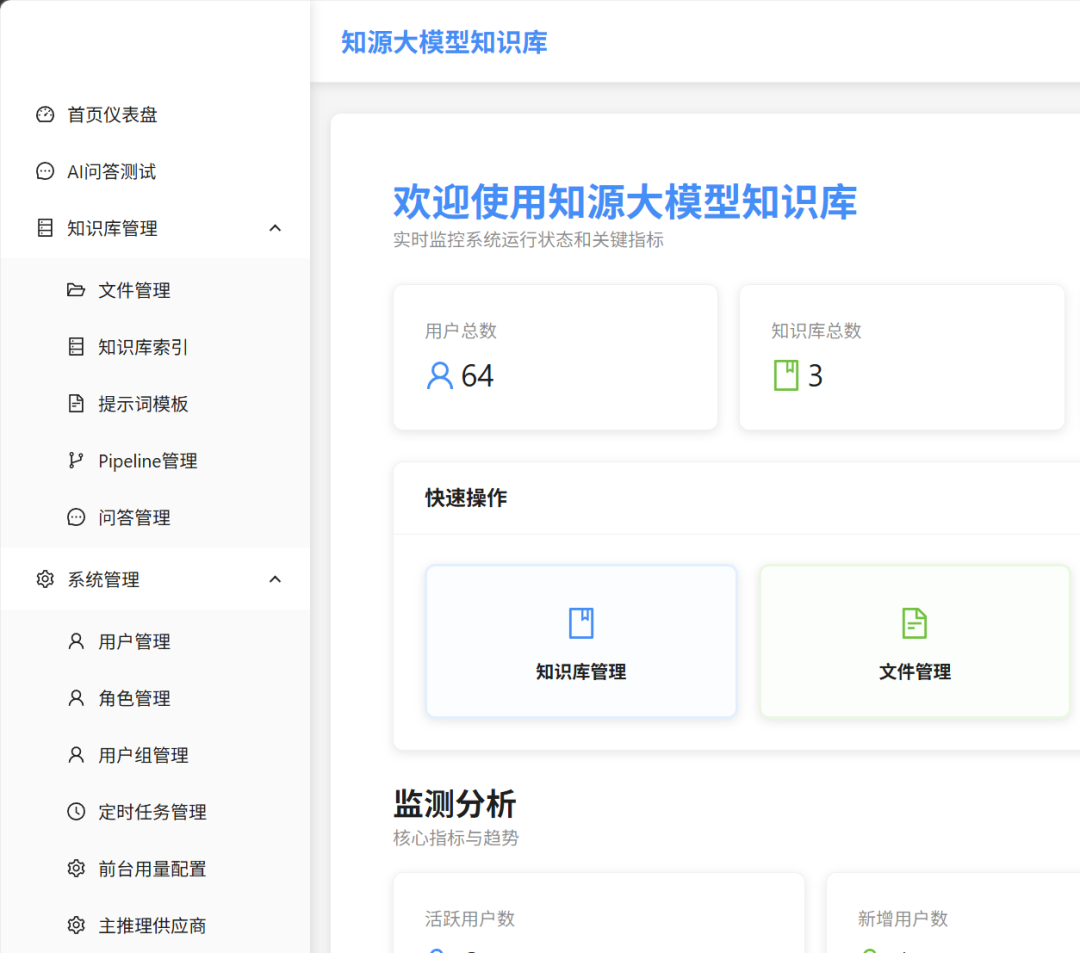Screen dimensions: 1080x953
Task: Click the 活跃用户数 card label
Action: tap(470, 919)
